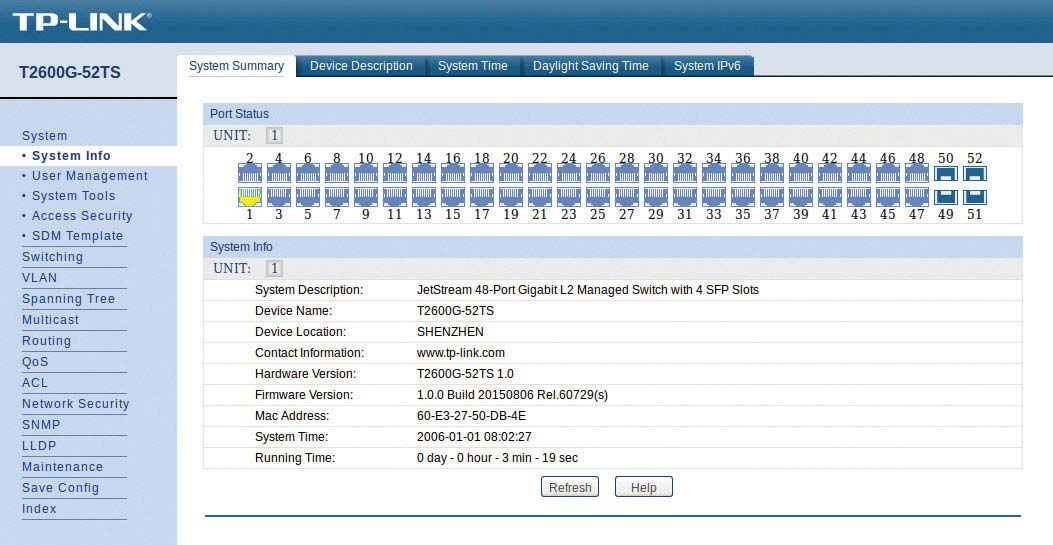
Task: Select UNIT 1 in Port Status
Action: coord(273,136)
